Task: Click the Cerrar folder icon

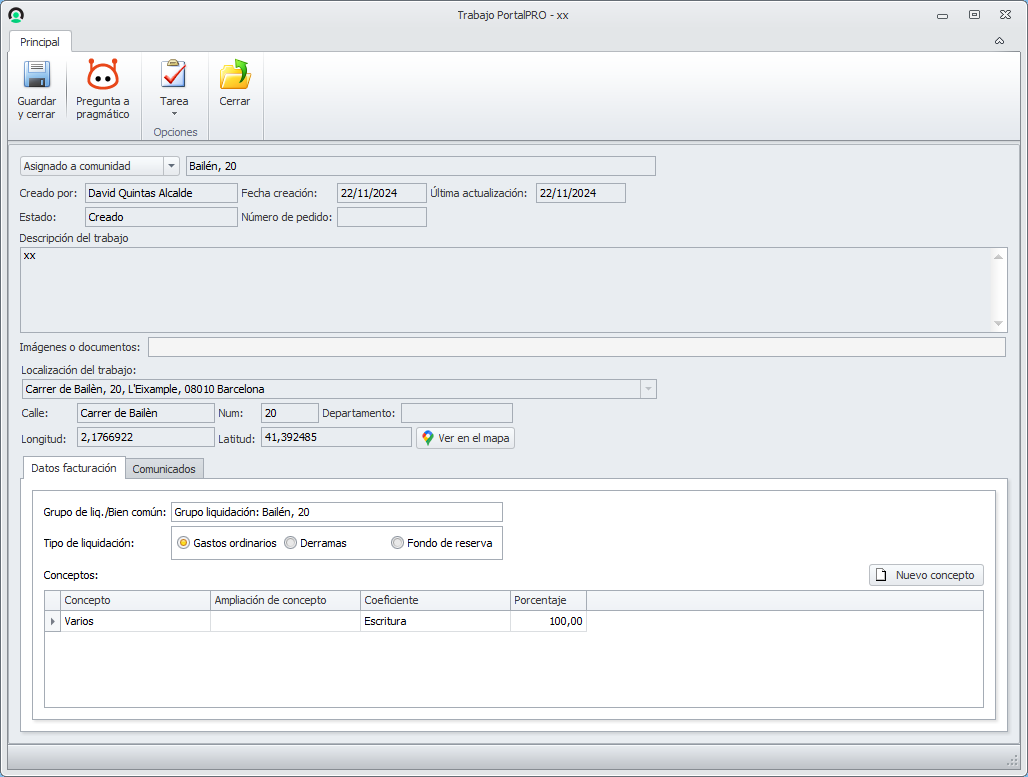Action: [234, 76]
